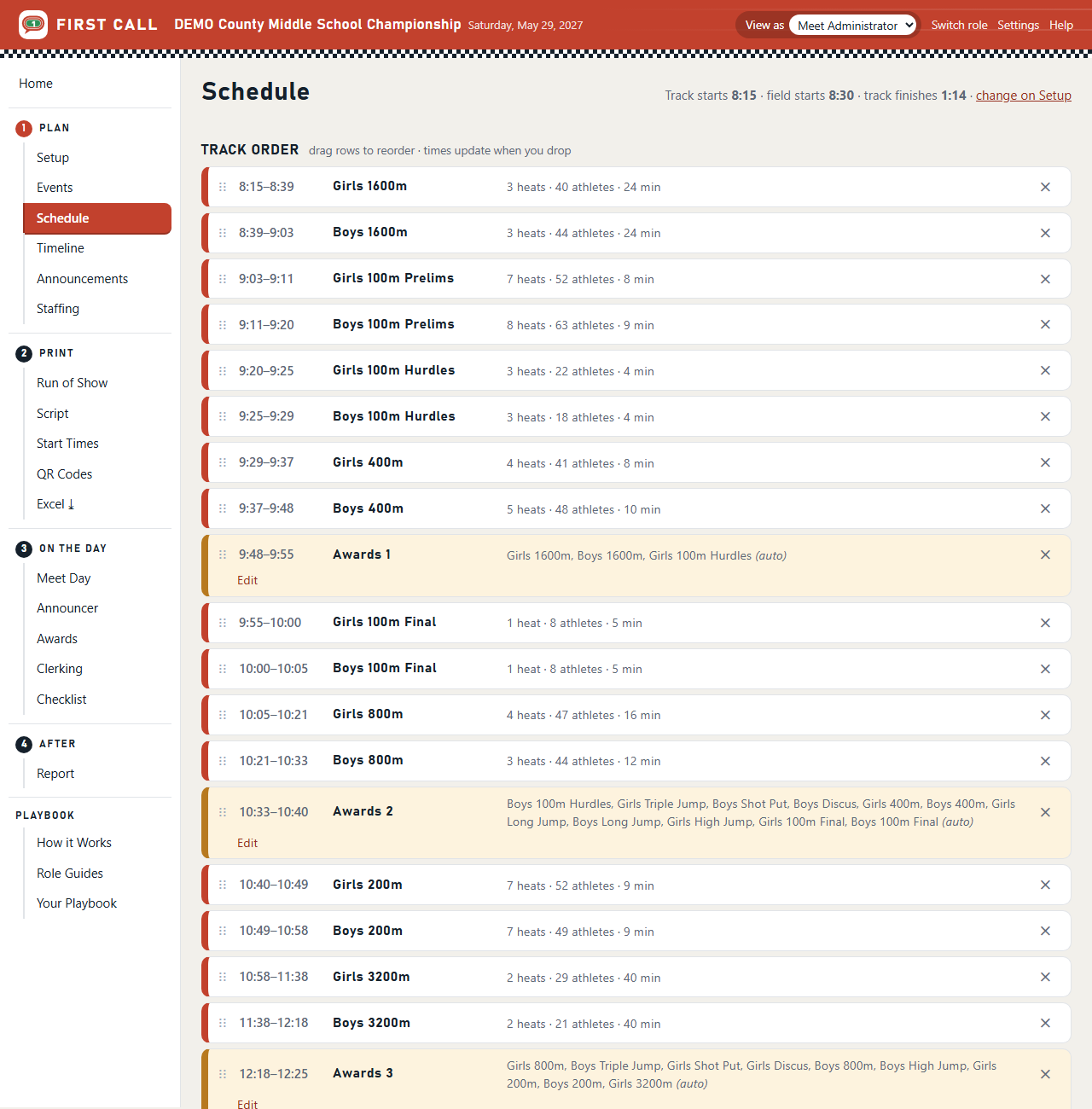1092x1109 pixels.
Task: Grab drag handle for Girls 1600m
Action: pyautogui.click(x=223, y=187)
